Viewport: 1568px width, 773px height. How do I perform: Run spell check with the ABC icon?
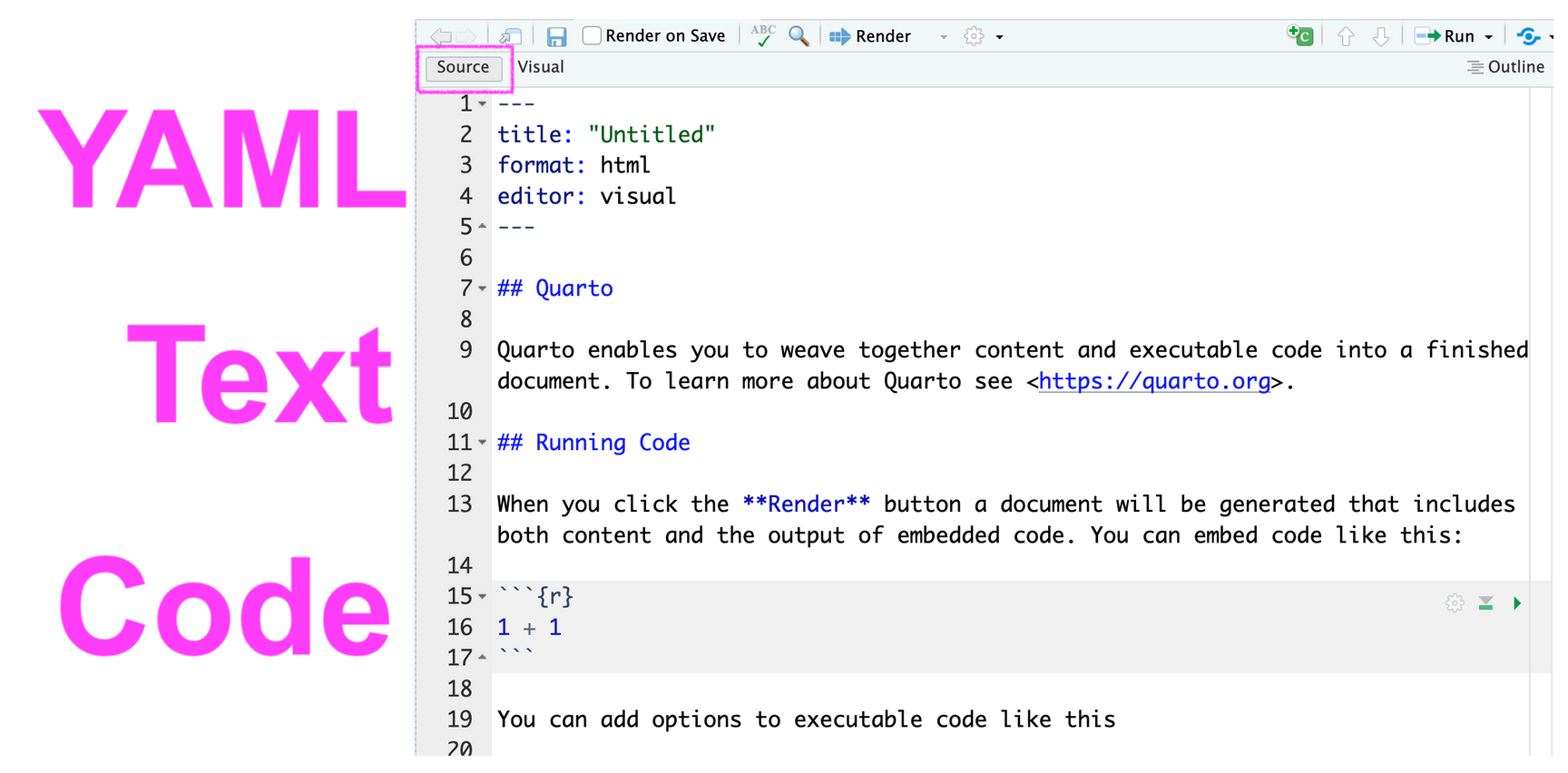click(763, 35)
